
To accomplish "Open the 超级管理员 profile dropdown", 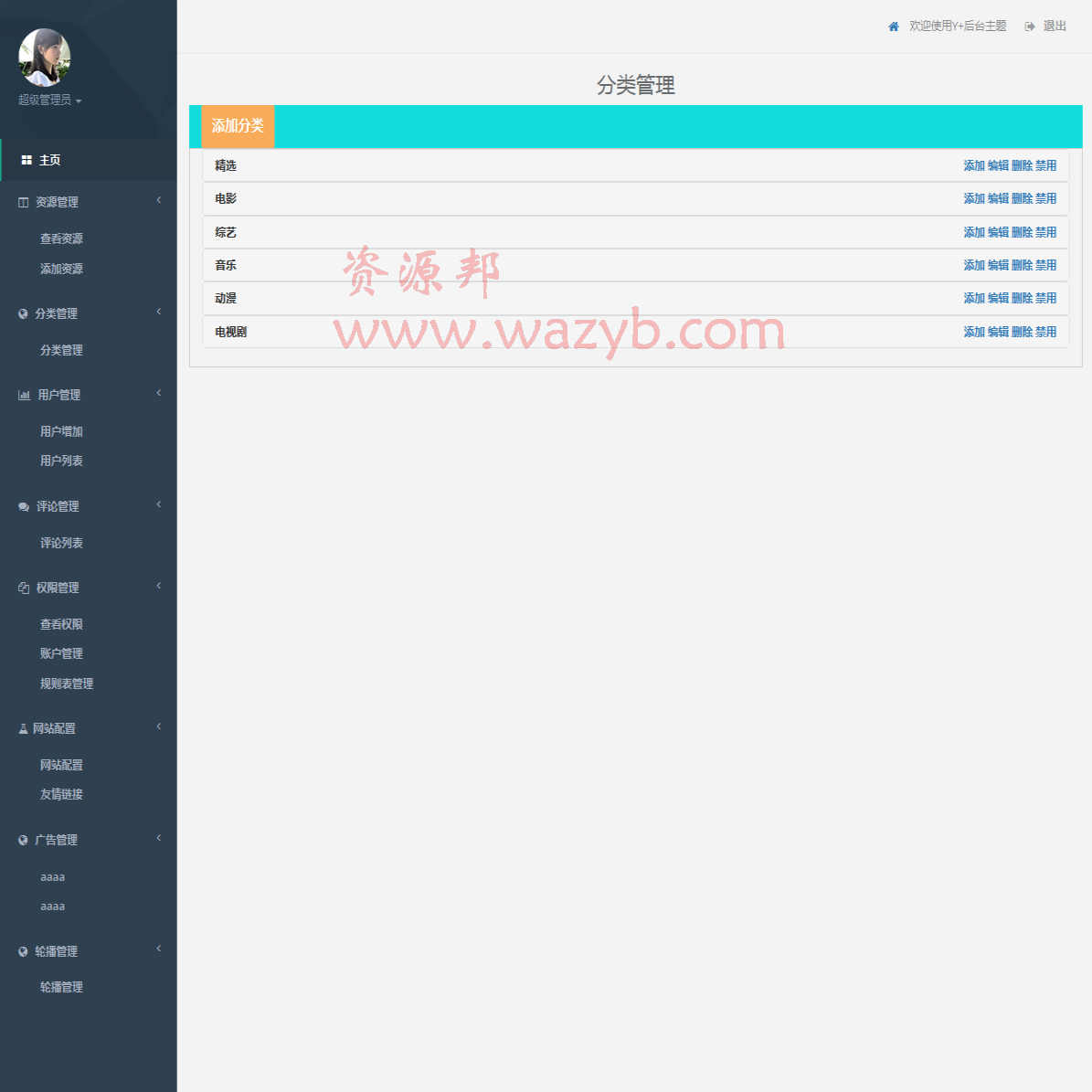I will point(47,100).
